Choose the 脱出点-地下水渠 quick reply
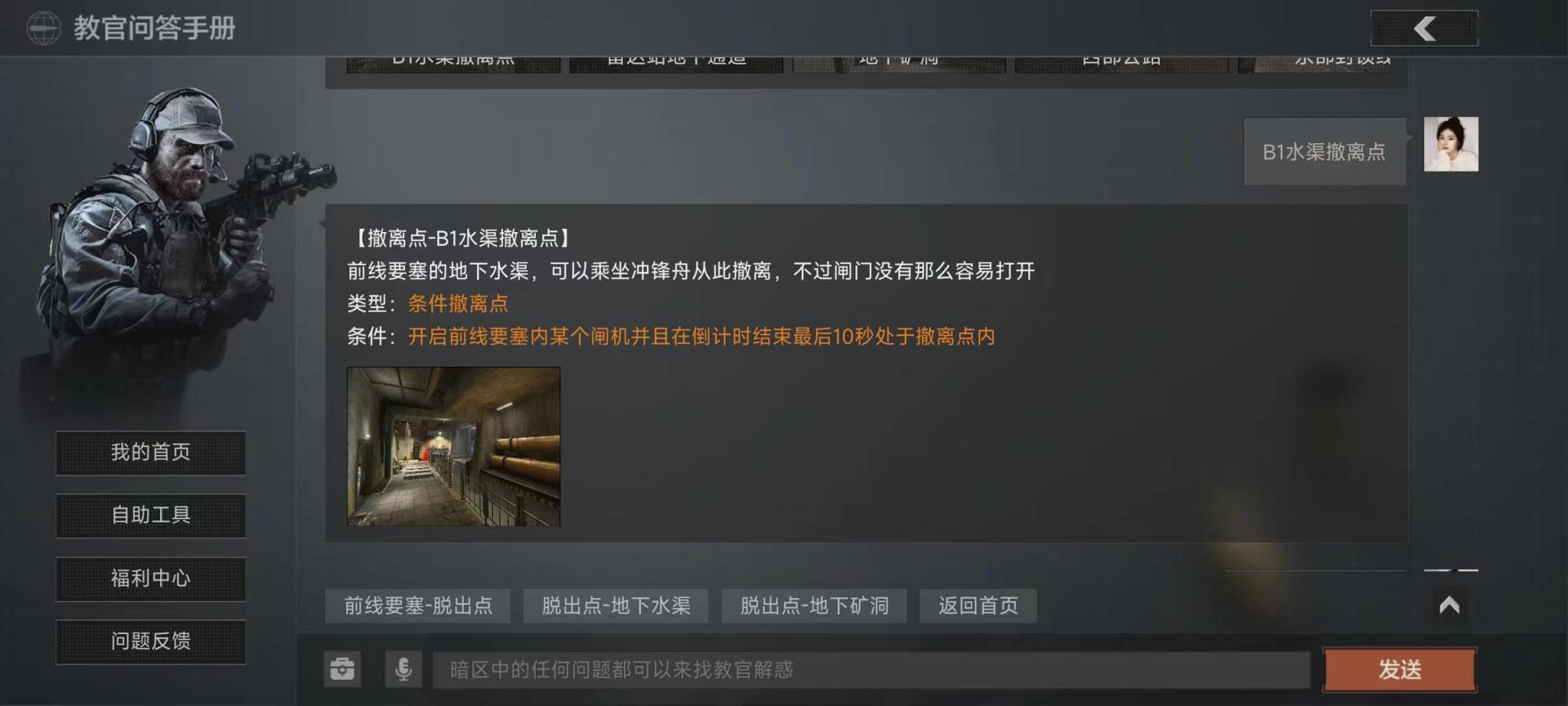The image size is (1568, 706). point(616,605)
